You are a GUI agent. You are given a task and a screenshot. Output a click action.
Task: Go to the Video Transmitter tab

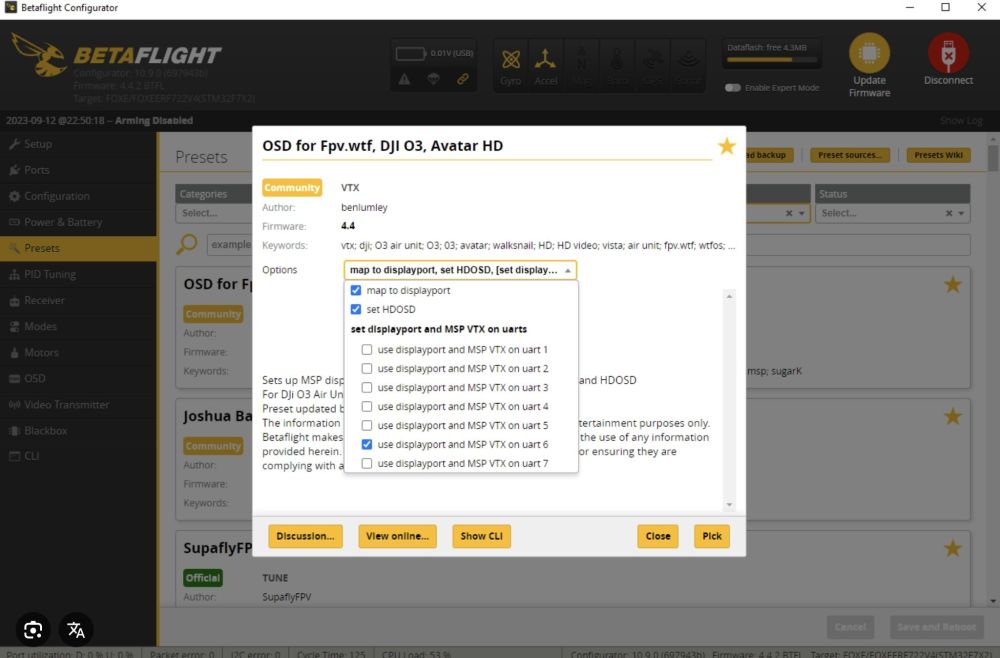coord(66,405)
